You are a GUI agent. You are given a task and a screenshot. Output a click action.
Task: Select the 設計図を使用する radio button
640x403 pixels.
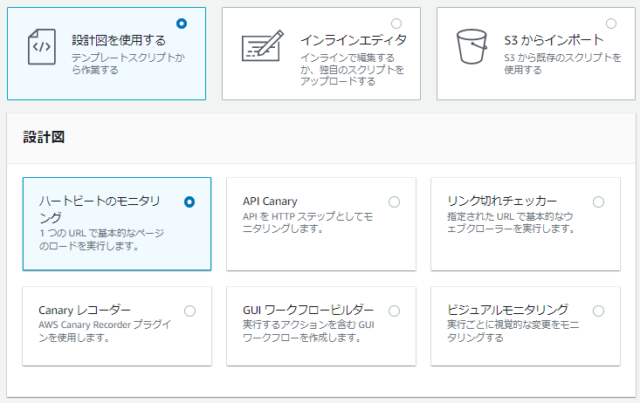[182, 24]
